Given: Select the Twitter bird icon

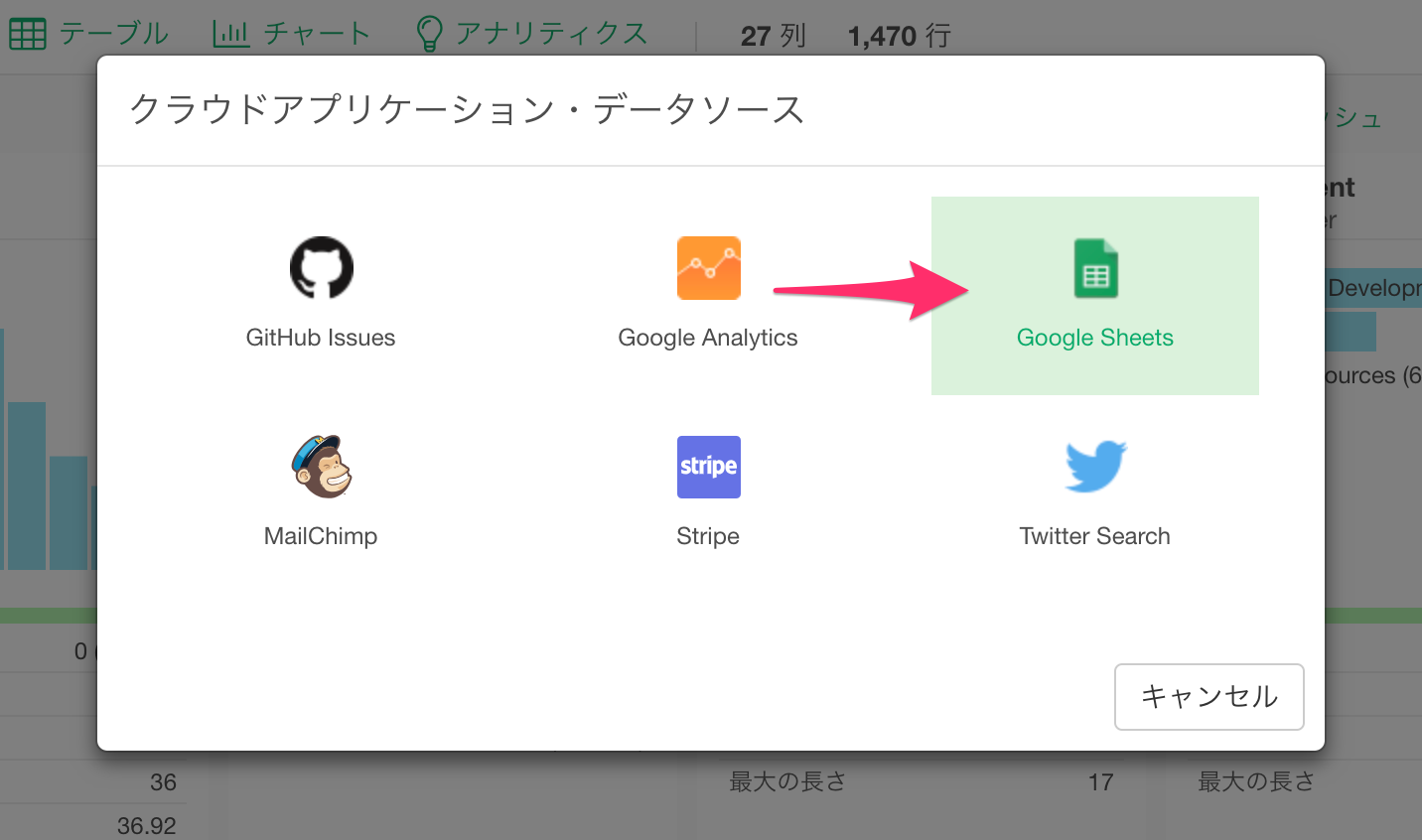Looking at the screenshot, I should coord(1095,467).
